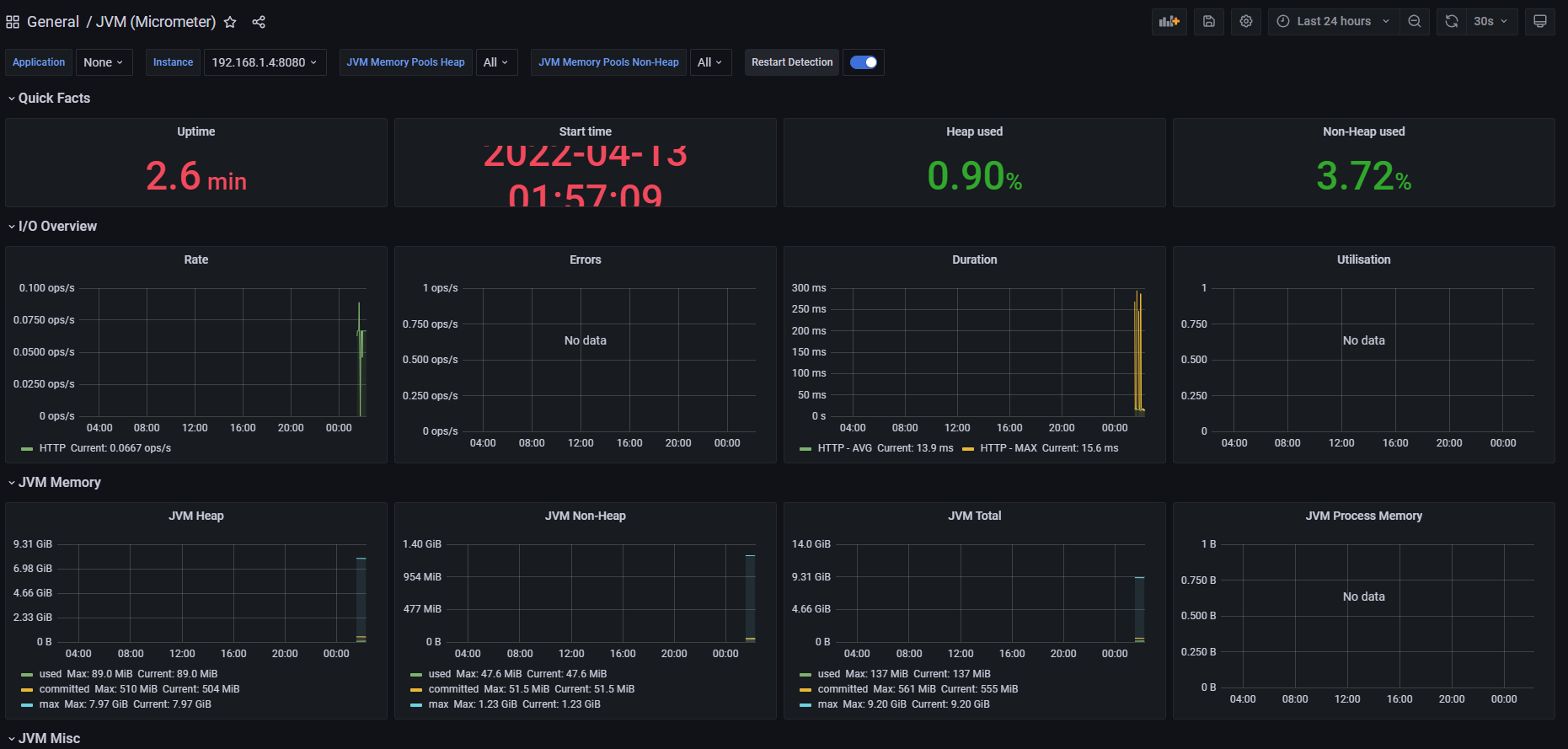Refresh the dashboard now

[1452, 21]
